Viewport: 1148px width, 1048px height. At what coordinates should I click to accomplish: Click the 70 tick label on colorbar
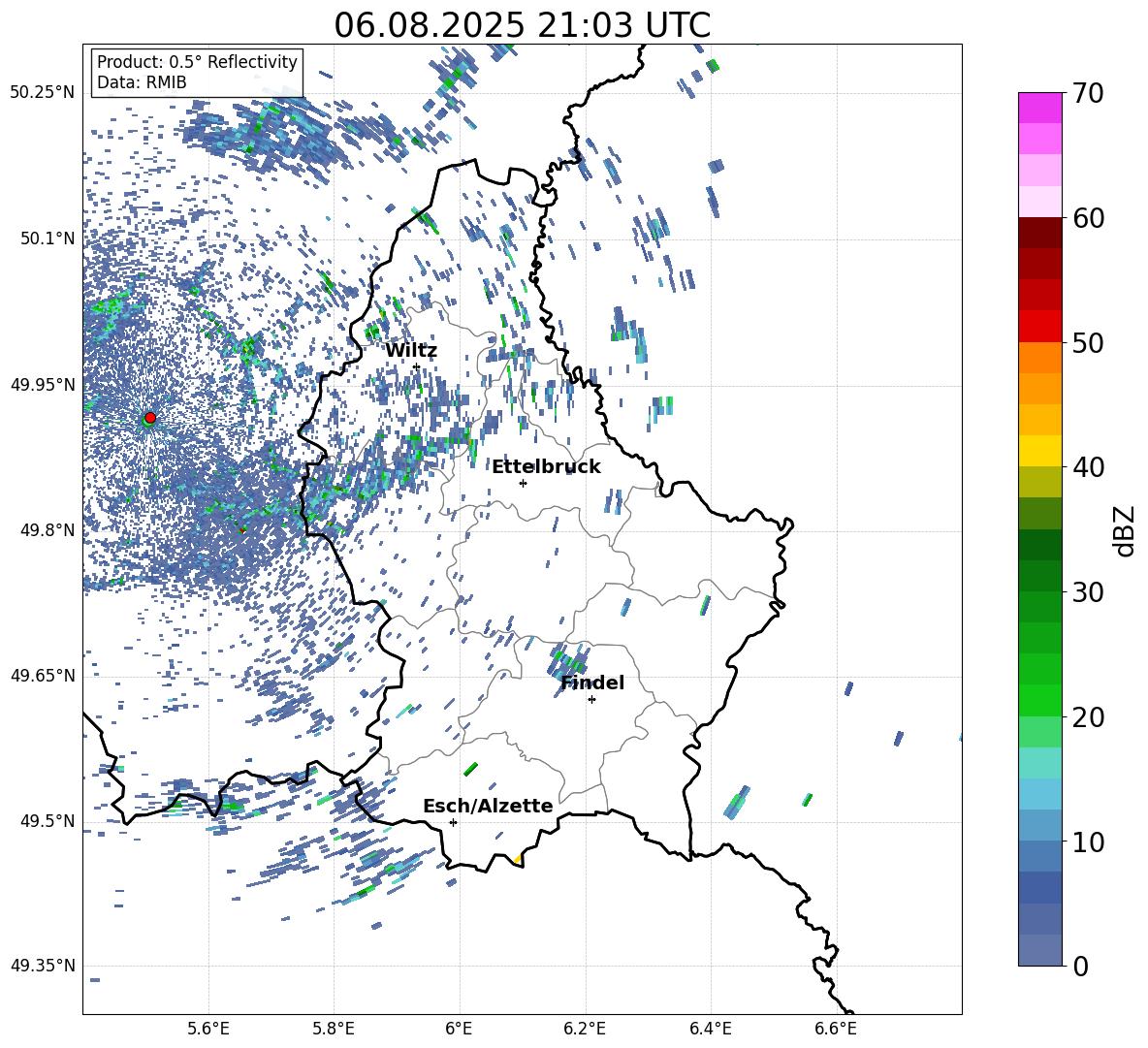[x=1088, y=93]
